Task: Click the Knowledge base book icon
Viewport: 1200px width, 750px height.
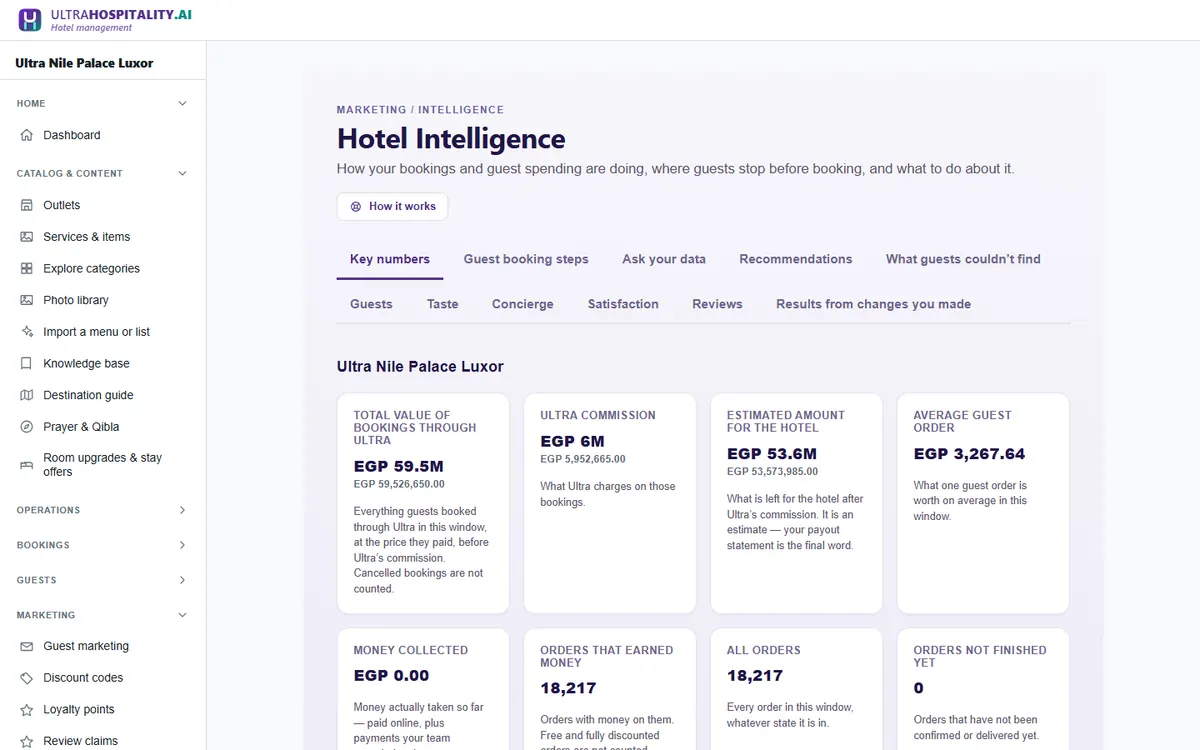Action: pos(27,363)
